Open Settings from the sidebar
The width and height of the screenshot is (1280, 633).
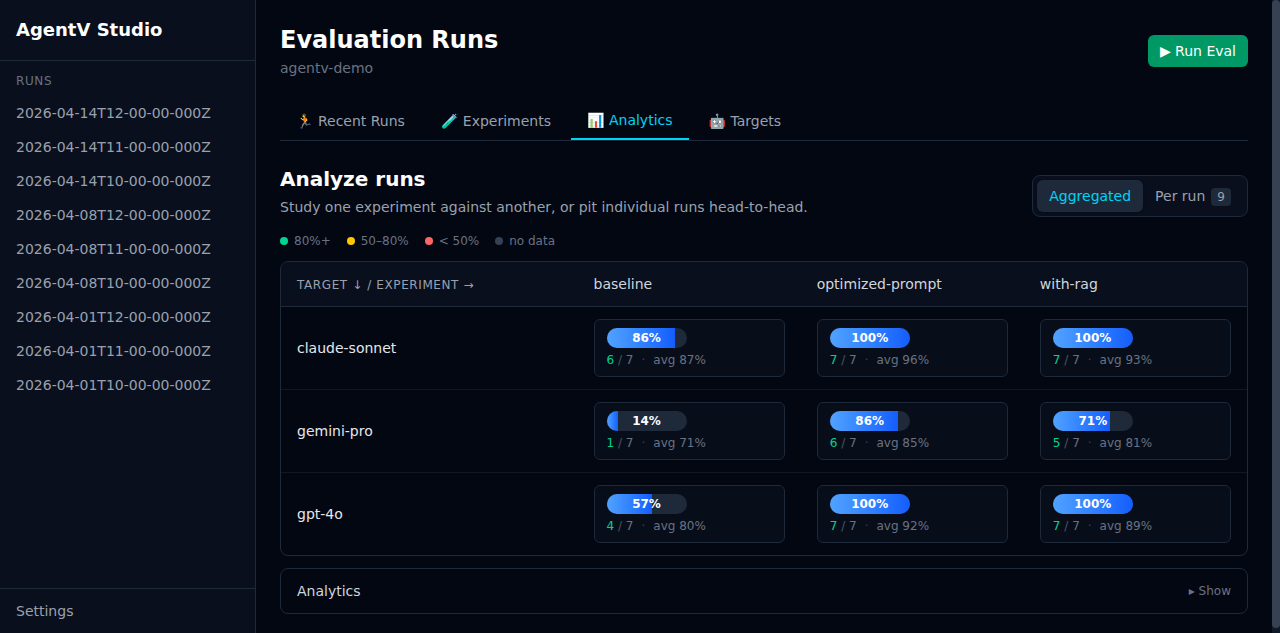[x=45, y=610]
